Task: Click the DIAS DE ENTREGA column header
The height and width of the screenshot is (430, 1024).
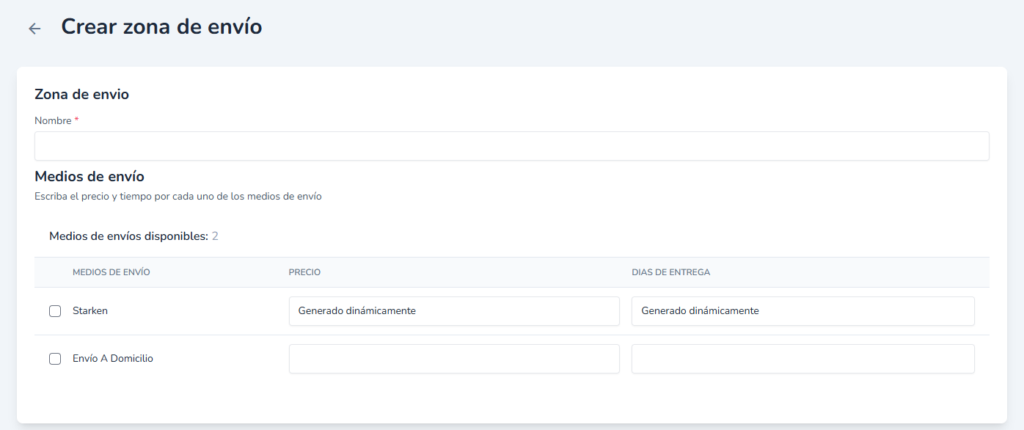Action: click(671, 272)
